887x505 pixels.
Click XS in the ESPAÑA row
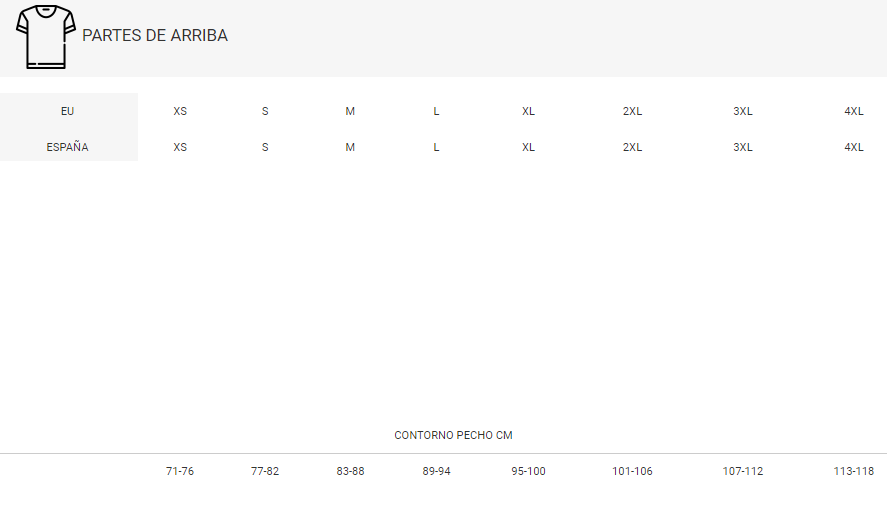(180, 147)
